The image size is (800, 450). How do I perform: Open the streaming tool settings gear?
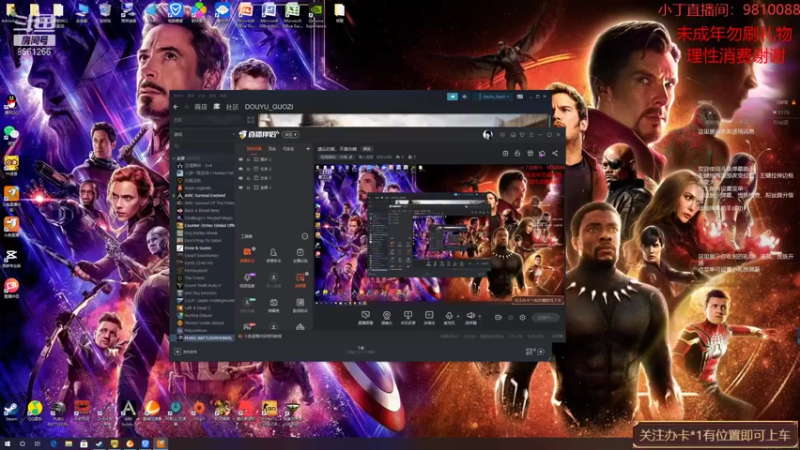(x=522, y=317)
